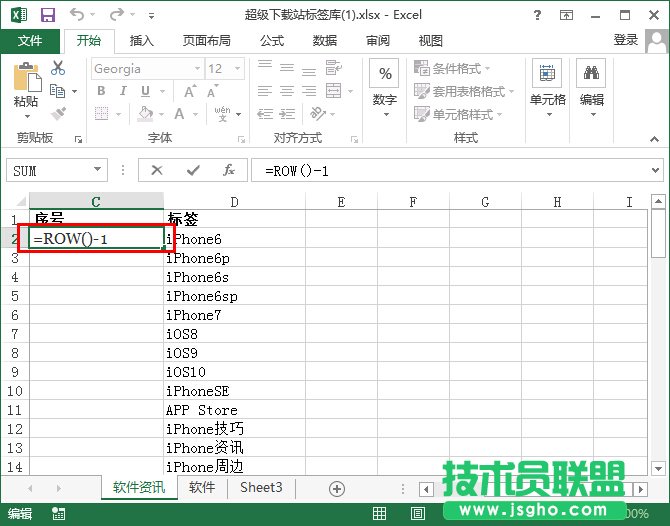The image size is (670, 526).
Task: Select cell containing APP Store
Action: [234, 410]
